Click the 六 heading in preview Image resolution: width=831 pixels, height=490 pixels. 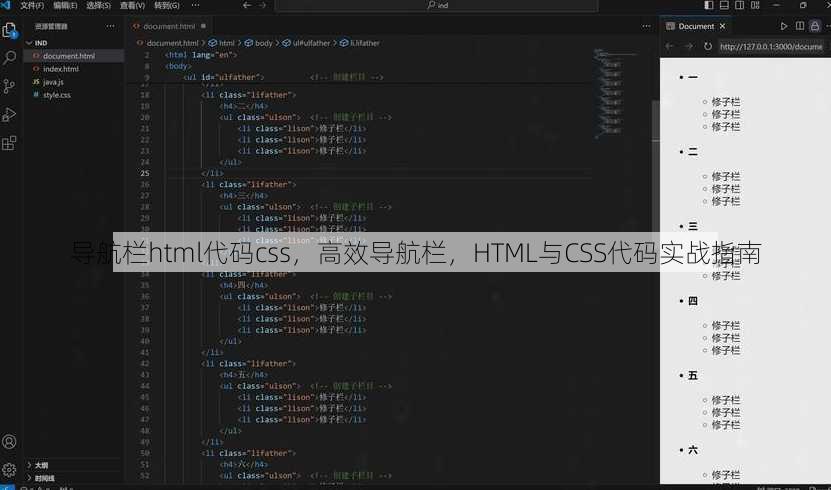(693, 450)
